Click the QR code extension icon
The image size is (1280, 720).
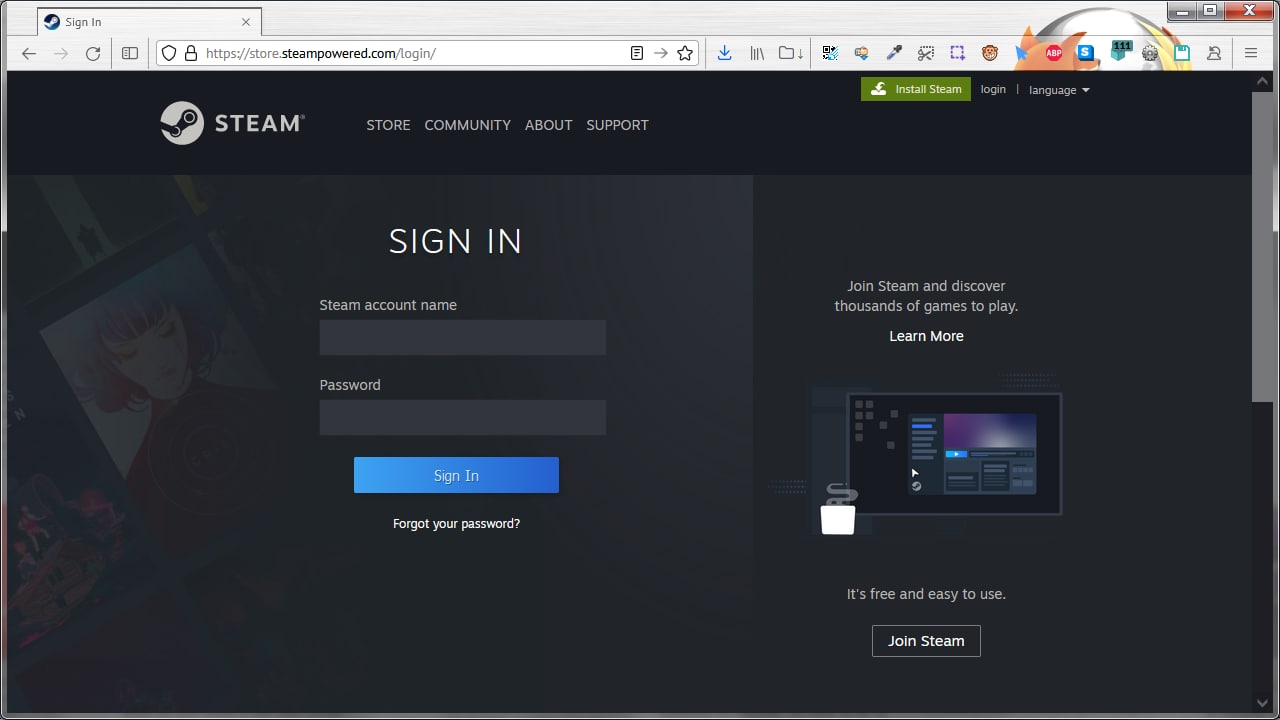point(830,53)
